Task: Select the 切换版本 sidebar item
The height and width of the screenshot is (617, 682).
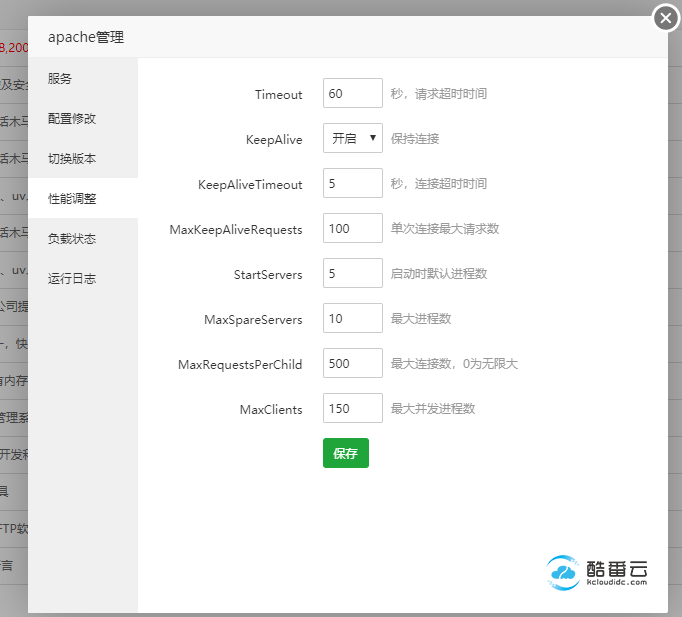Action: [72, 159]
